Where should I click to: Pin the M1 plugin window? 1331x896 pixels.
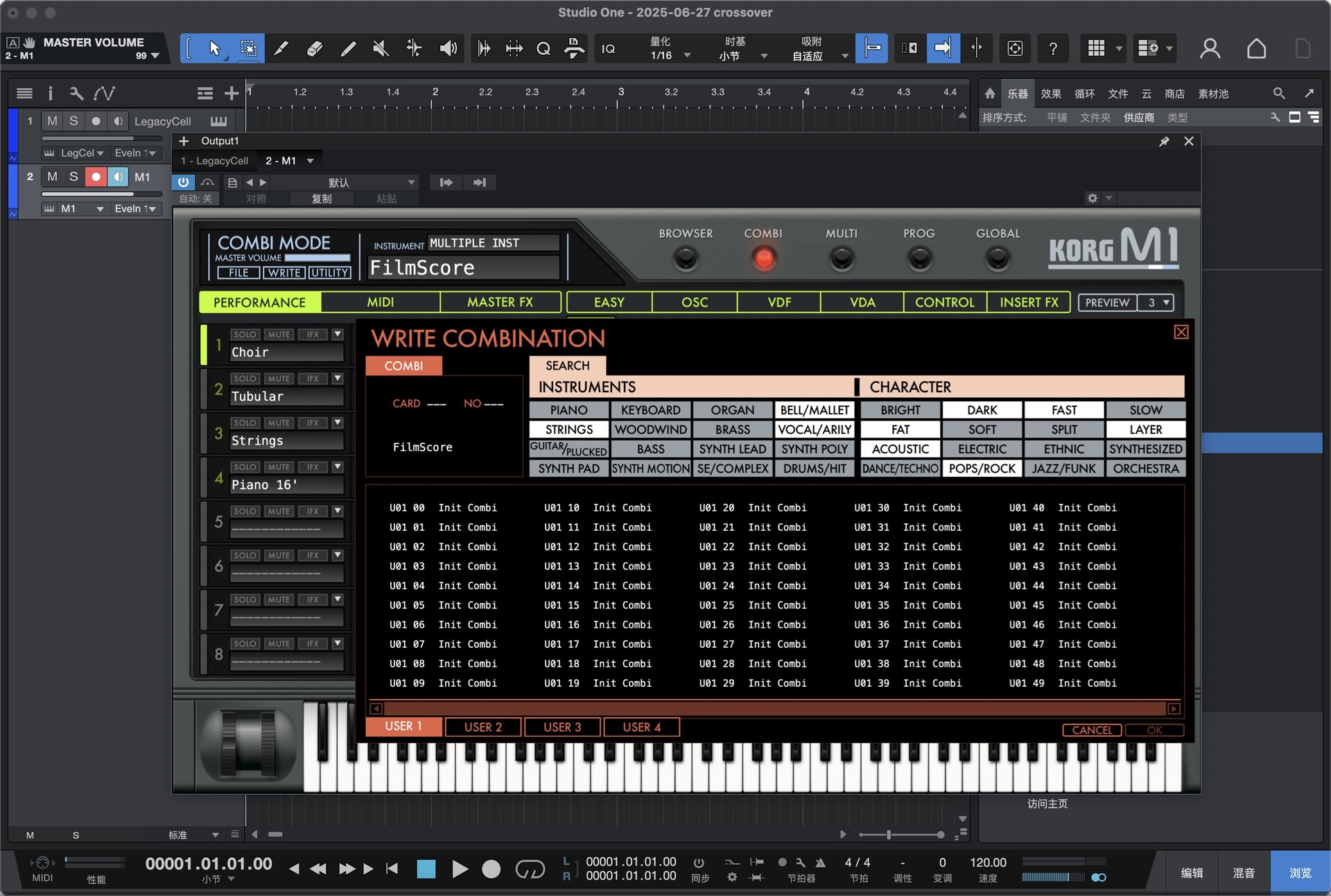(x=1164, y=141)
